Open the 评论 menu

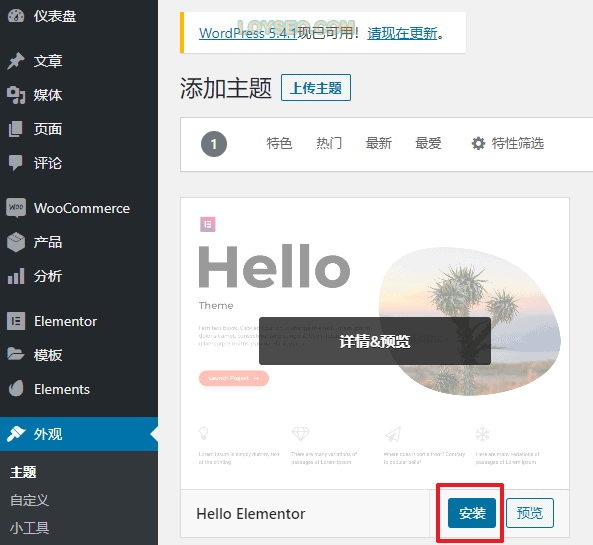[79, 163]
